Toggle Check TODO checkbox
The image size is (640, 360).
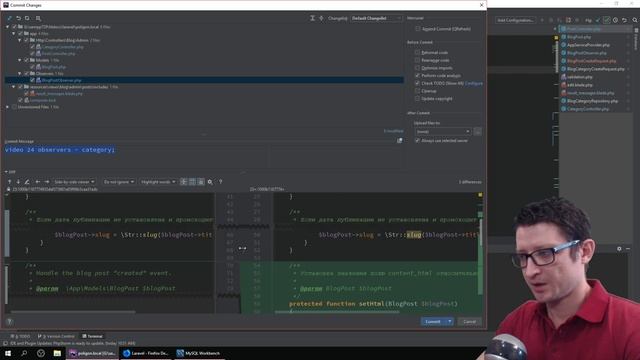pyautogui.click(x=417, y=83)
